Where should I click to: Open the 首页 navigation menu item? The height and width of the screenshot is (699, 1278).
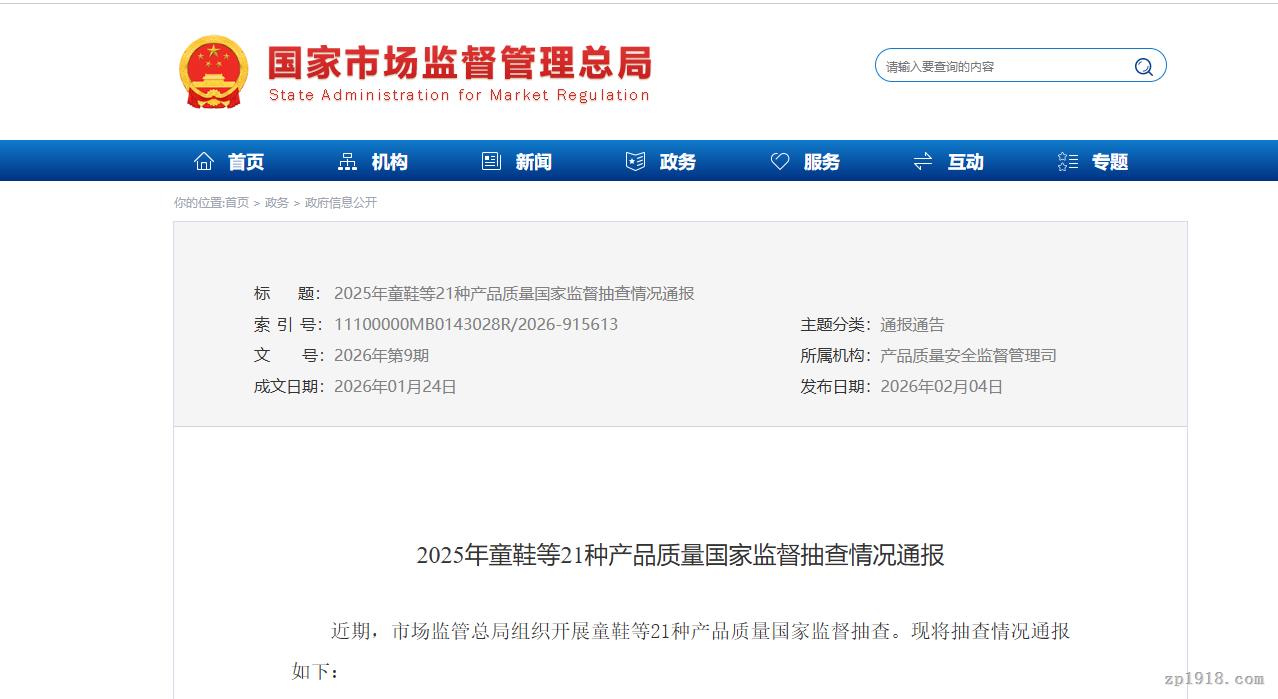point(245,161)
